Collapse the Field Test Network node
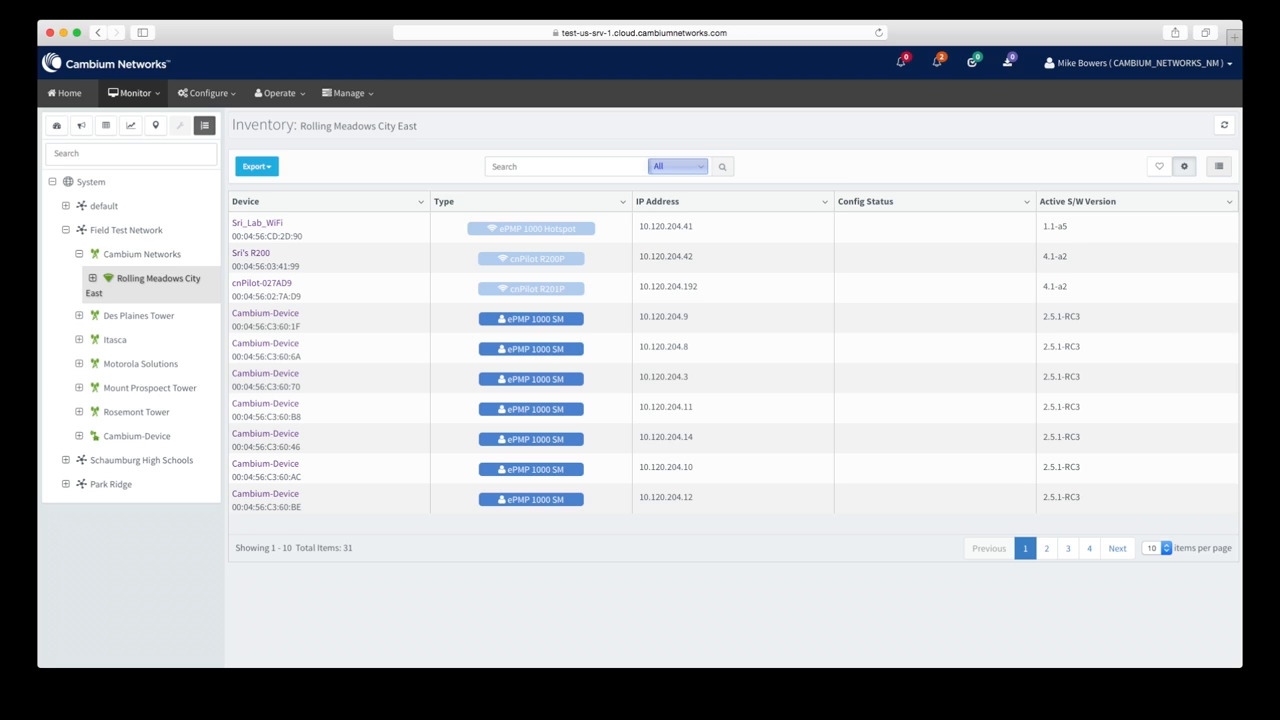1280x720 pixels. pos(66,230)
